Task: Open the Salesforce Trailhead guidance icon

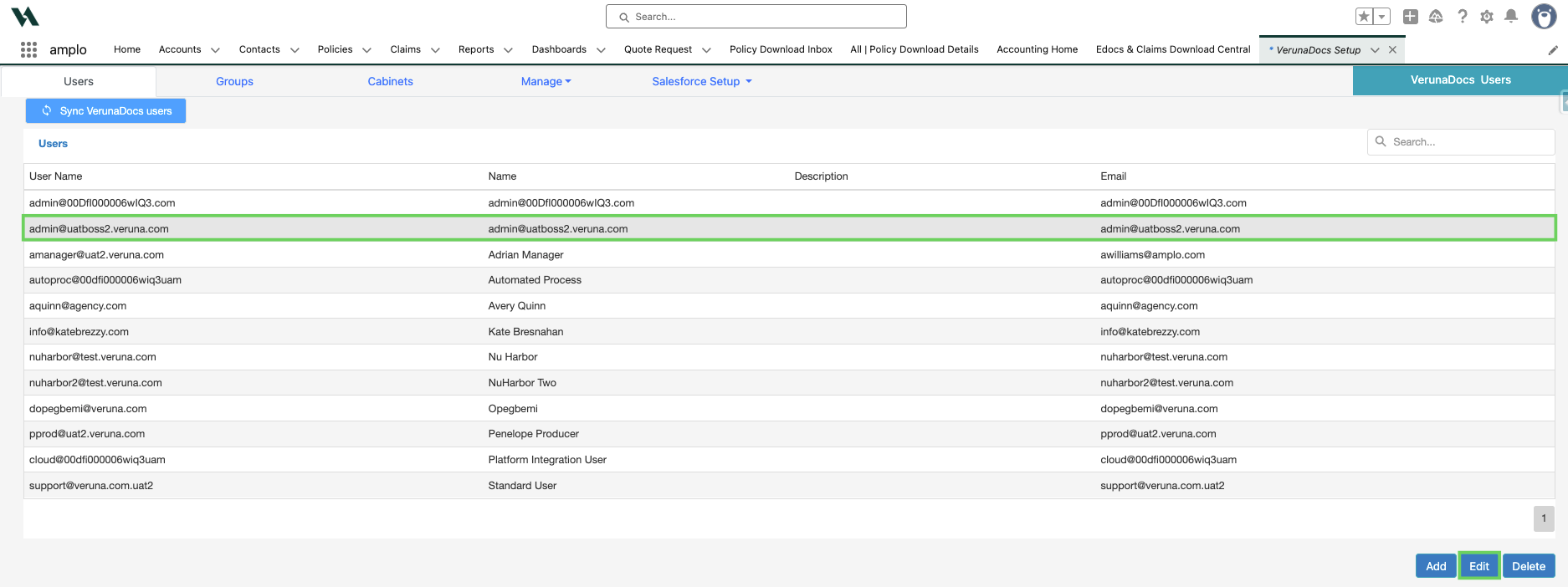Action: (x=1436, y=16)
